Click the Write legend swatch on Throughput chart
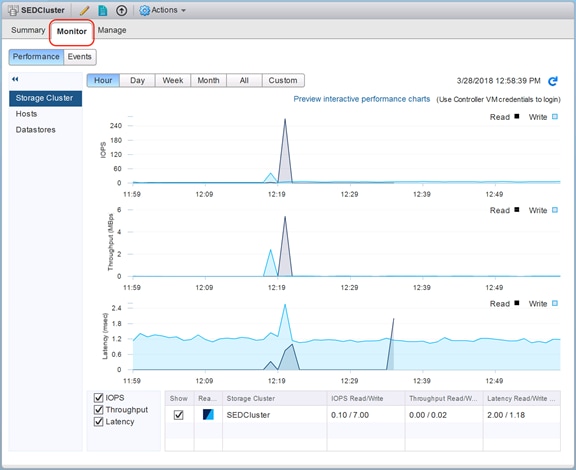Viewport: 576px width, 470px height. click(555, 210)
